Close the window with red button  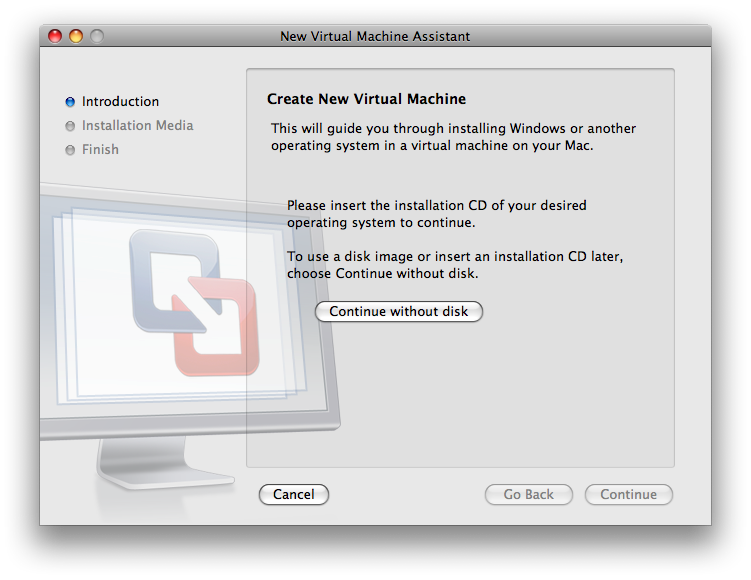click(x=55, y=36)
